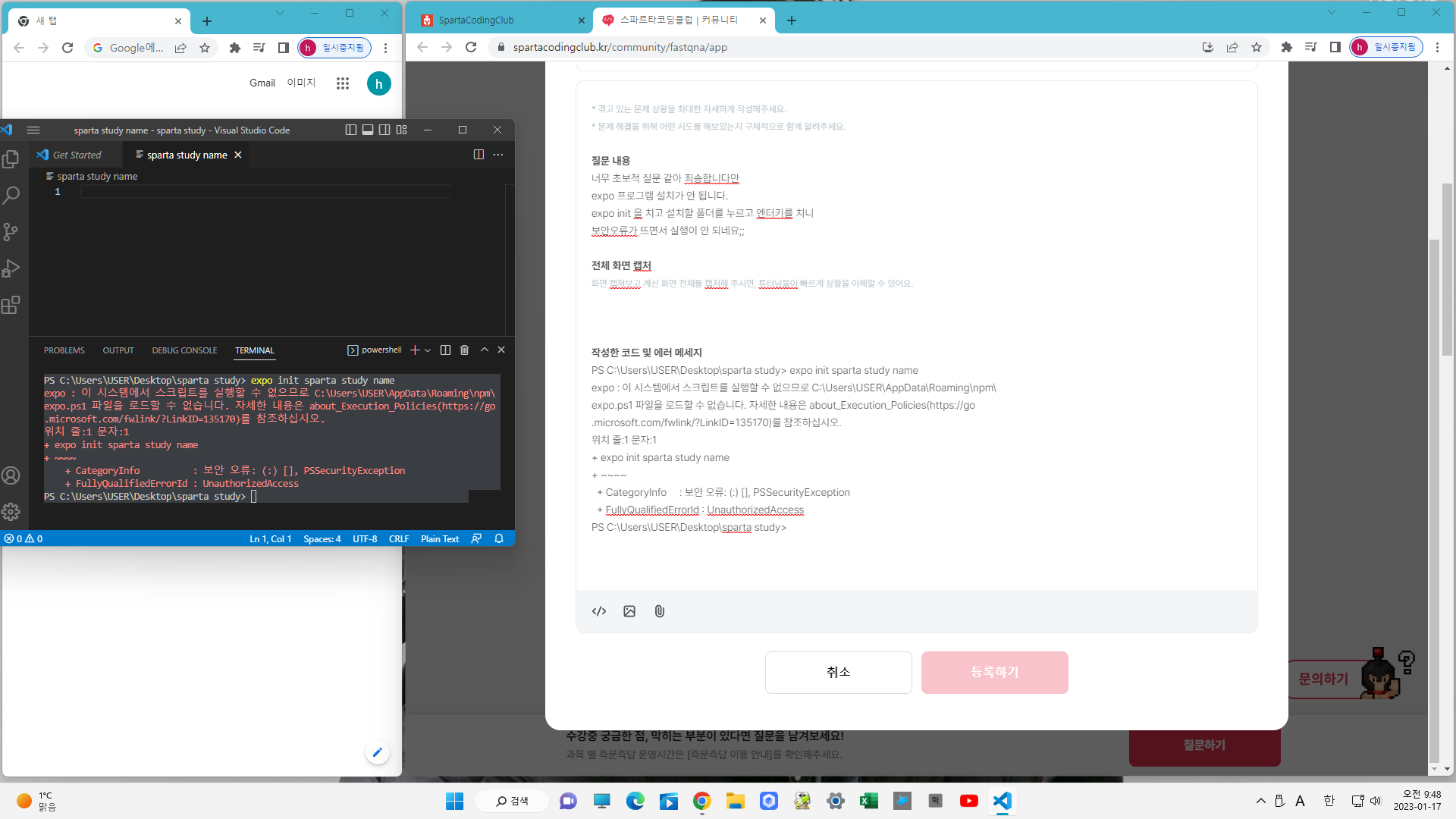Click the 문의하기 inquiry button
This screenshot has height=819, width=1456.
pyautogui.click(x=1324, y=679)
